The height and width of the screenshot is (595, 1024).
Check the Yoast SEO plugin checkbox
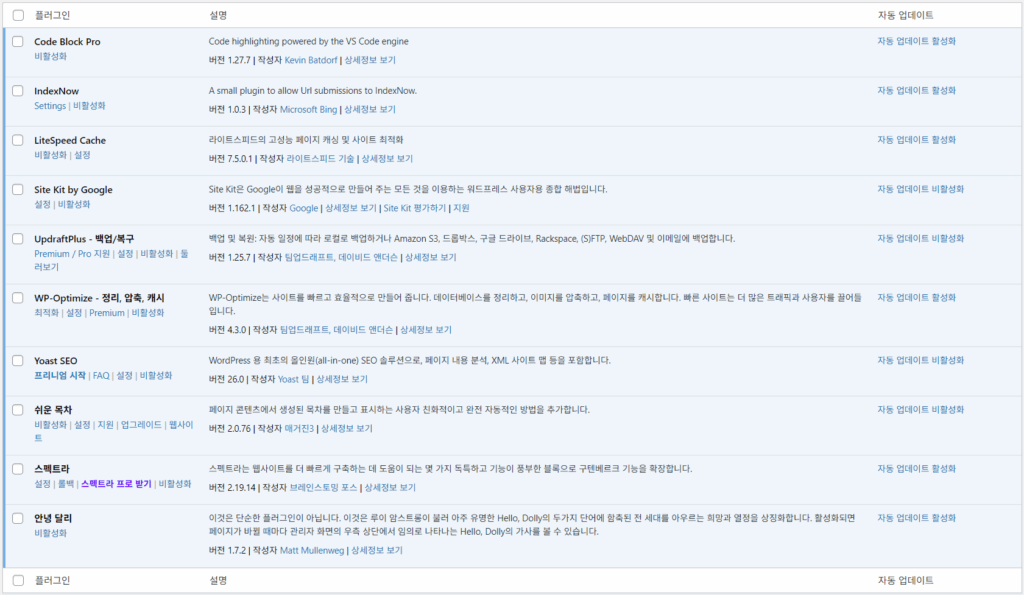[18, 362]
